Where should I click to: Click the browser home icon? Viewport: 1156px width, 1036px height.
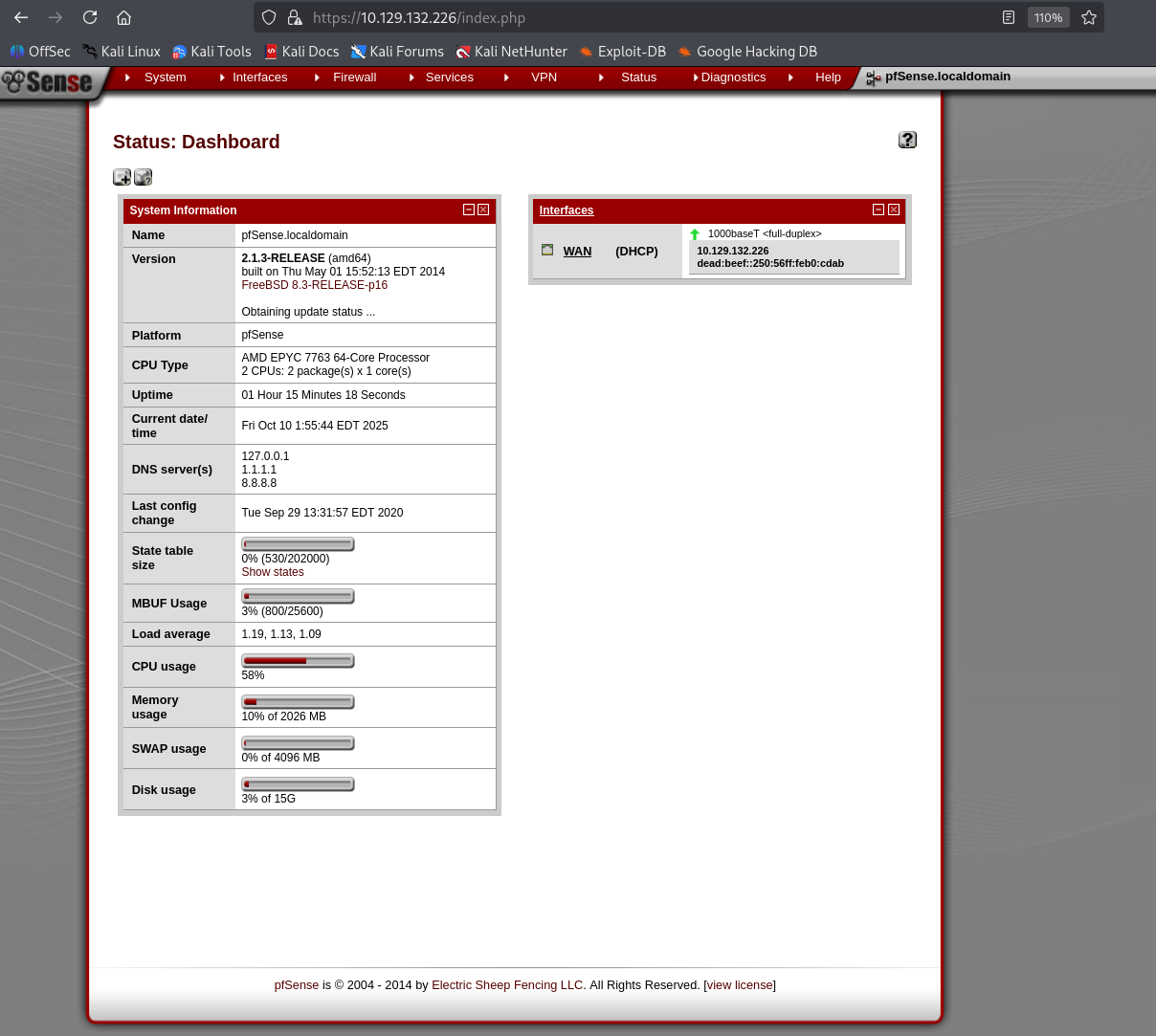[x=123, y=17]
